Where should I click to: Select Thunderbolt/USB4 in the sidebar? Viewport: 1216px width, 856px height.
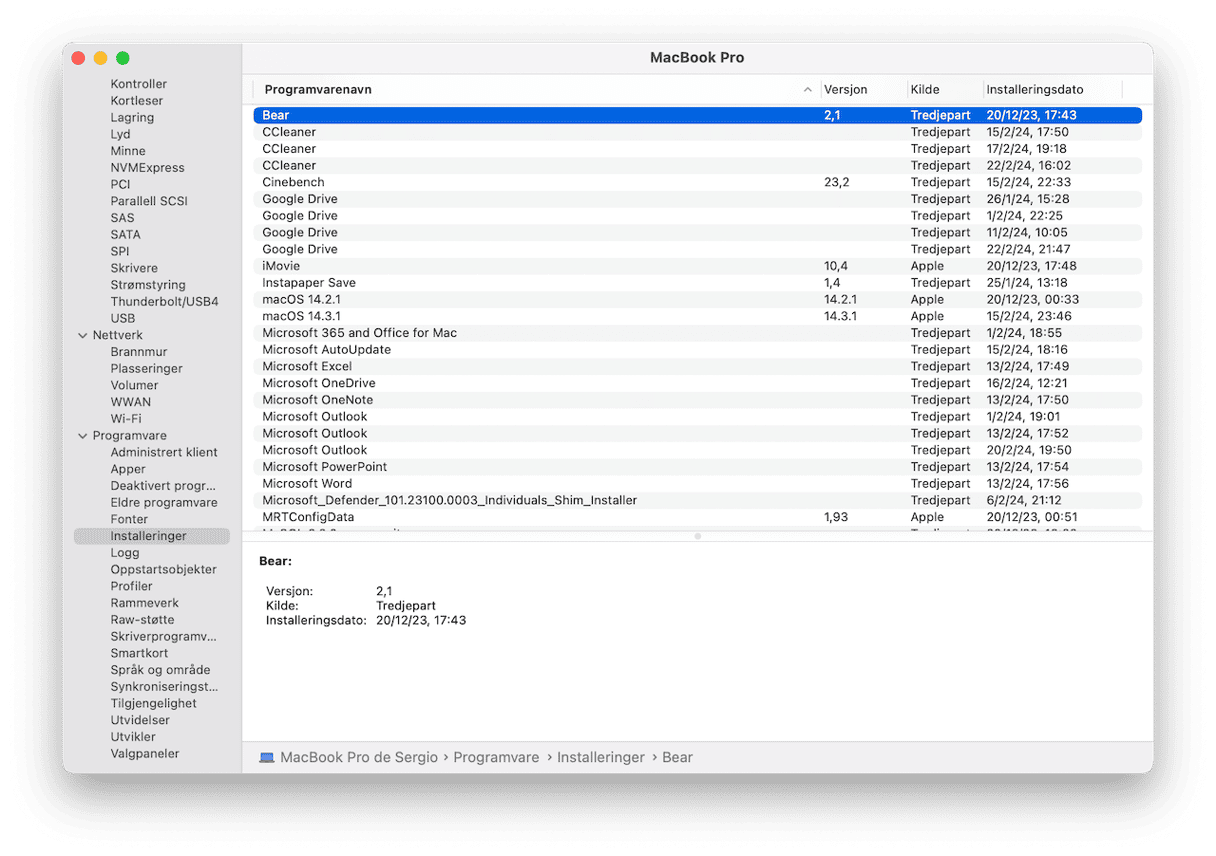click(x=164, y=302)
